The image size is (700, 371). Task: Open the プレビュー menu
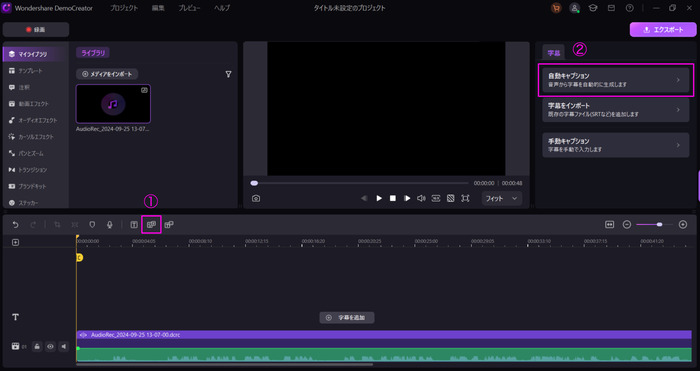(189, 8)
